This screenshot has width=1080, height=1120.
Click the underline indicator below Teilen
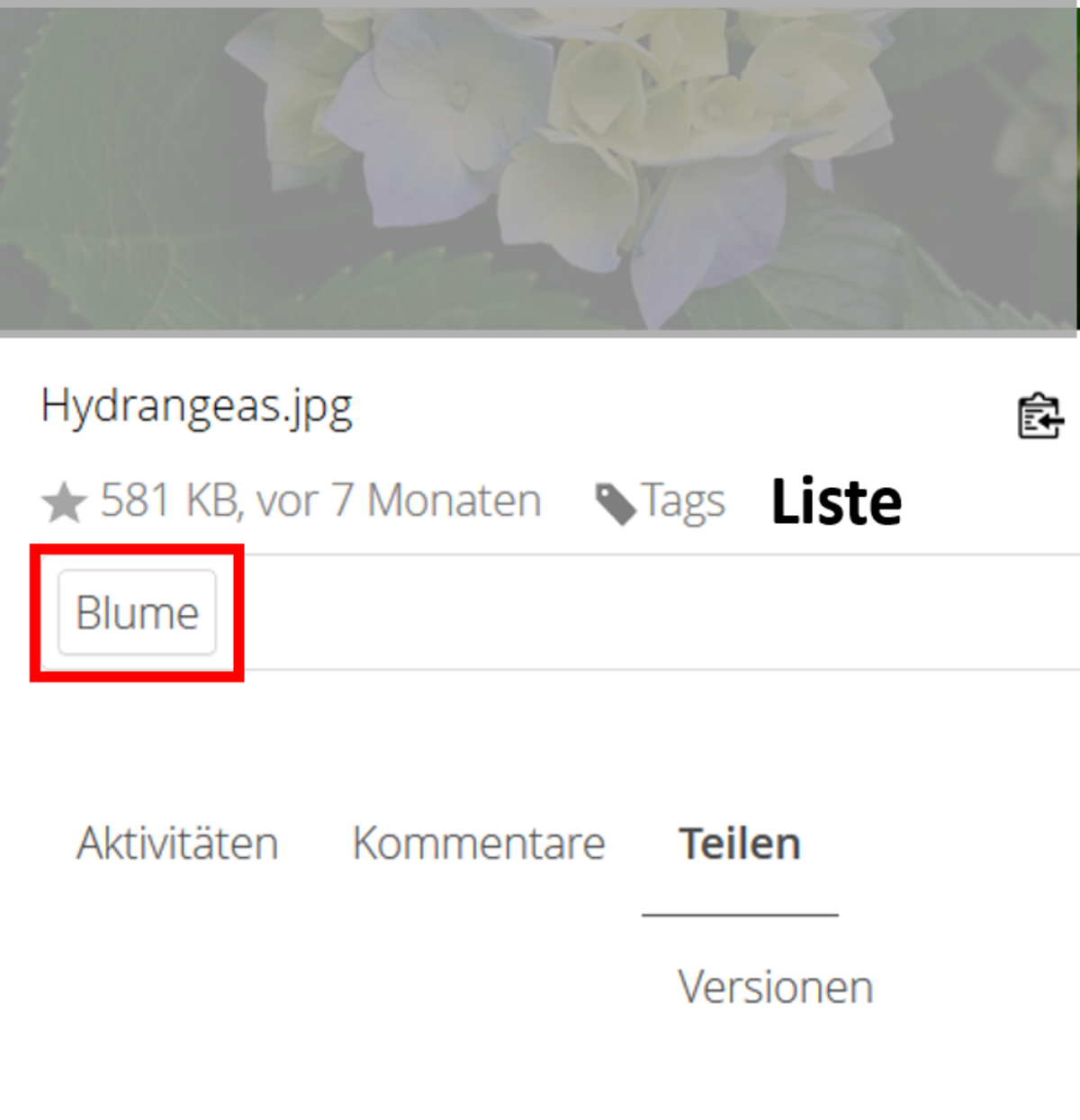tap(740, 915)
